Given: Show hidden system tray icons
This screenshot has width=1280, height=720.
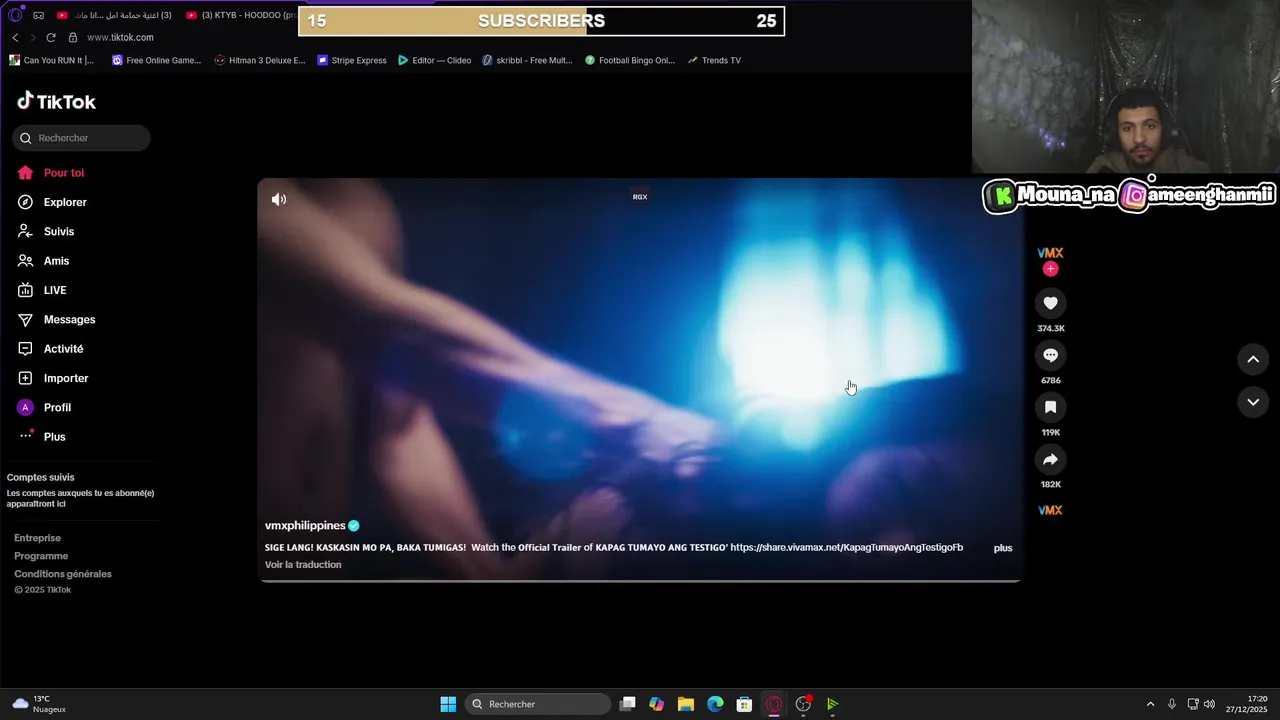Looking at the screenshot, I should [x=1150, y=704].
